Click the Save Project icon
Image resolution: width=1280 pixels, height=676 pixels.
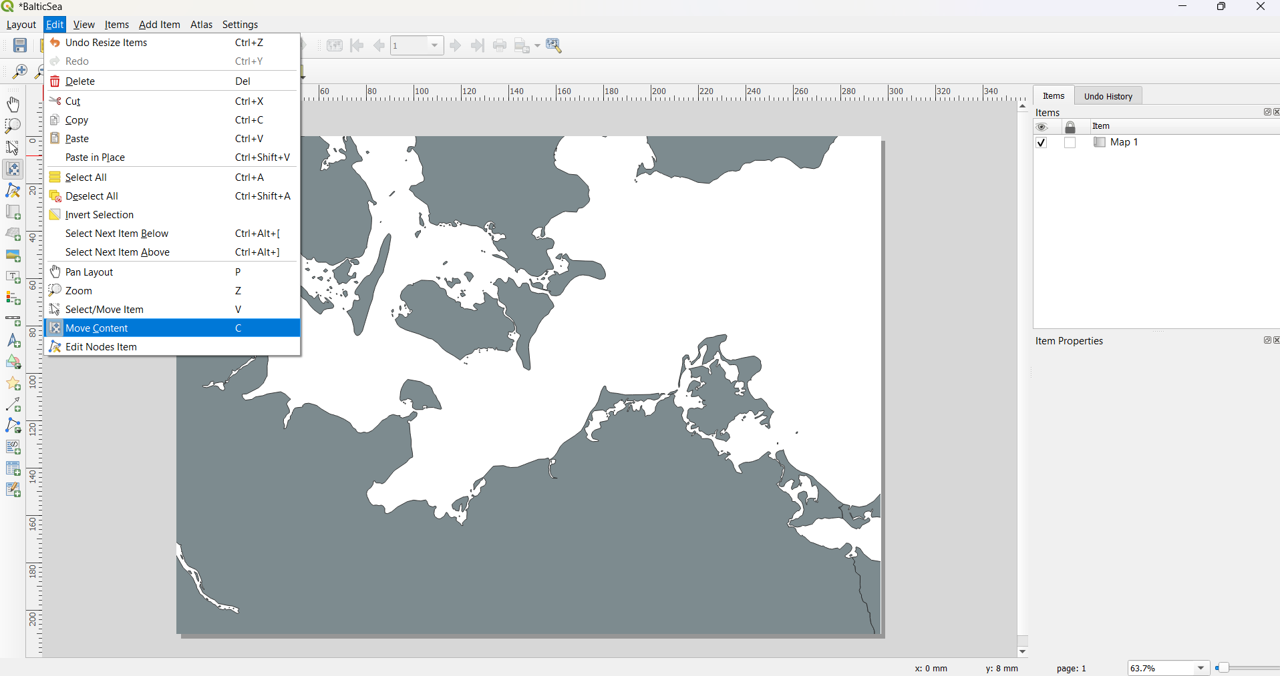click(x=19, y=46)
